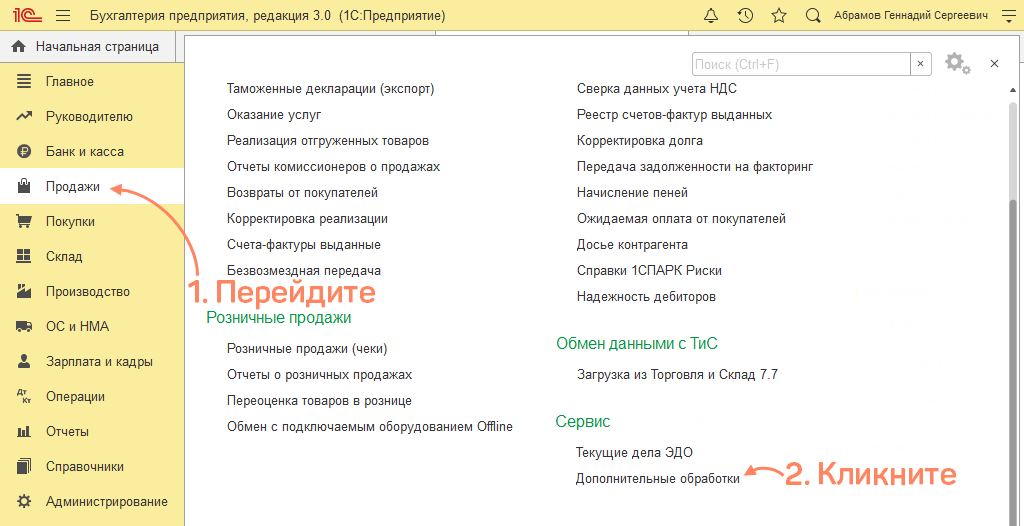Click the Банк и касса ruble icon
The width and height of the screenshot is (1024, 526).
click(x=24, y=152)
